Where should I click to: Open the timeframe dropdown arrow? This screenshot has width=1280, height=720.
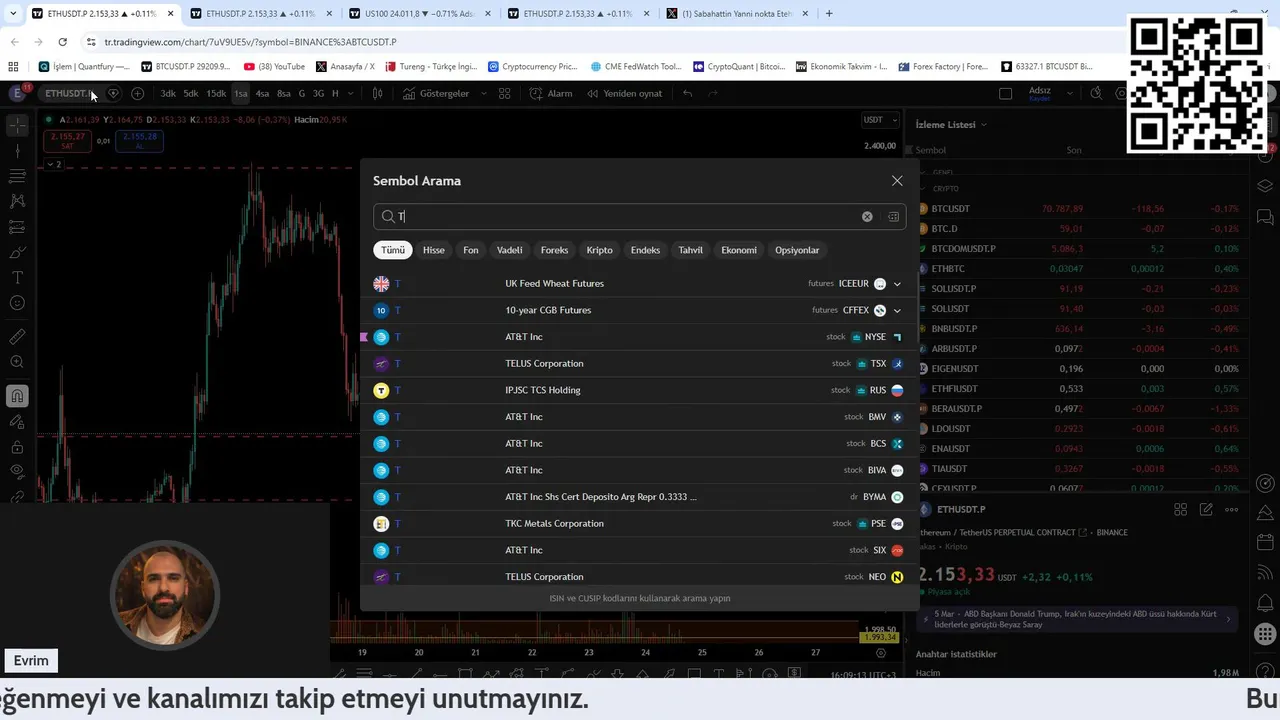(351, 93)
